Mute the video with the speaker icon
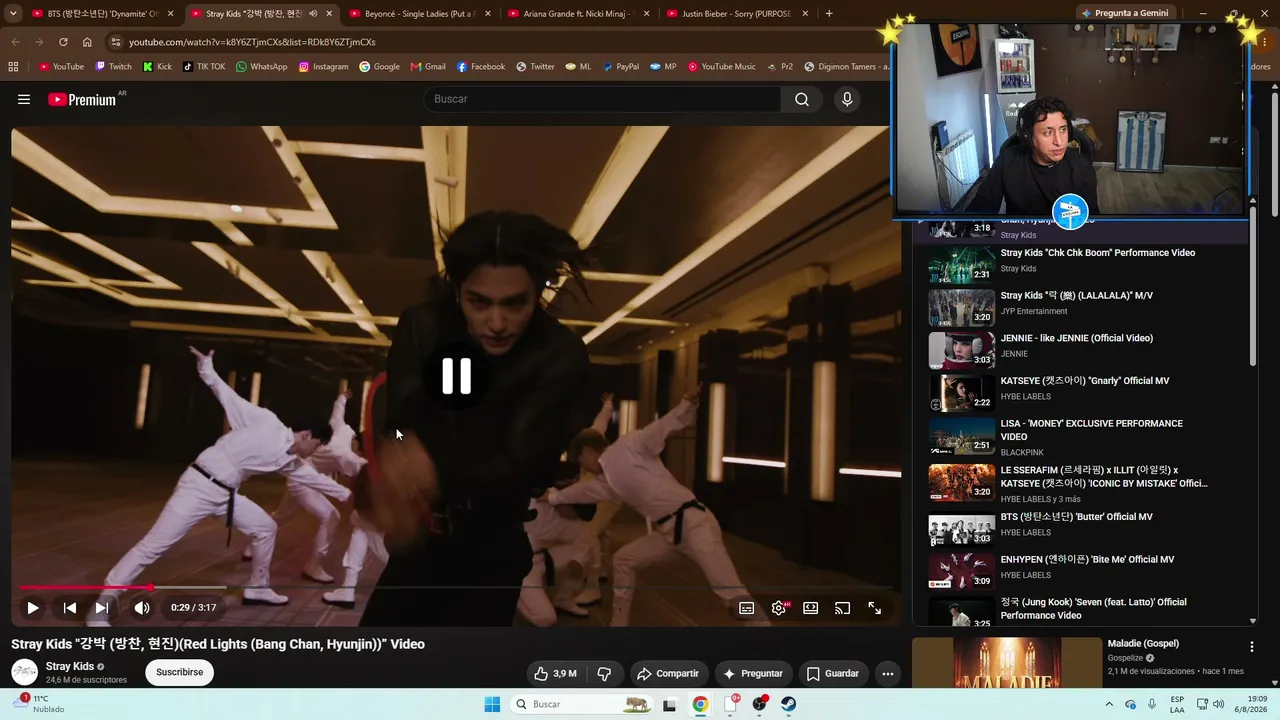Screen dimensions: 1280x720 coord(142,607)
